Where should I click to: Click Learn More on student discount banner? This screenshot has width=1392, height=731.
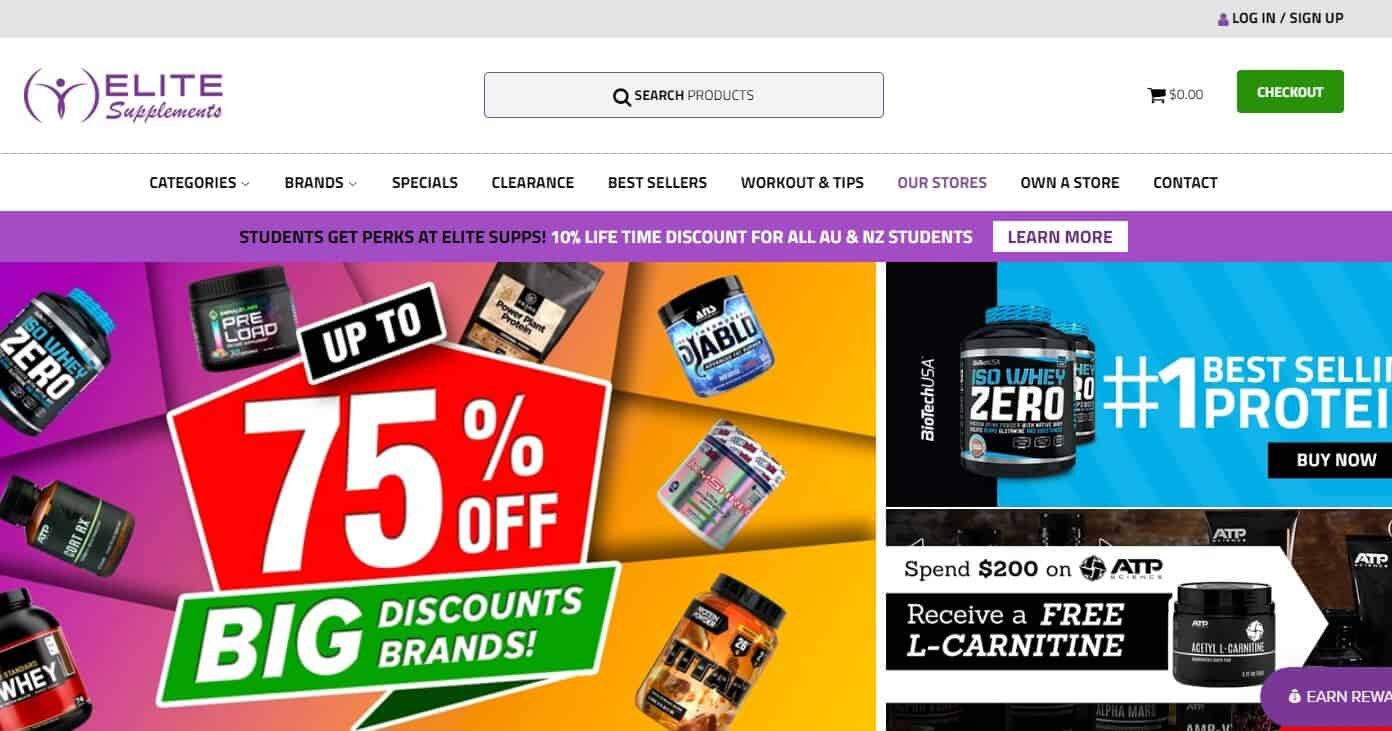(1060, 237)
